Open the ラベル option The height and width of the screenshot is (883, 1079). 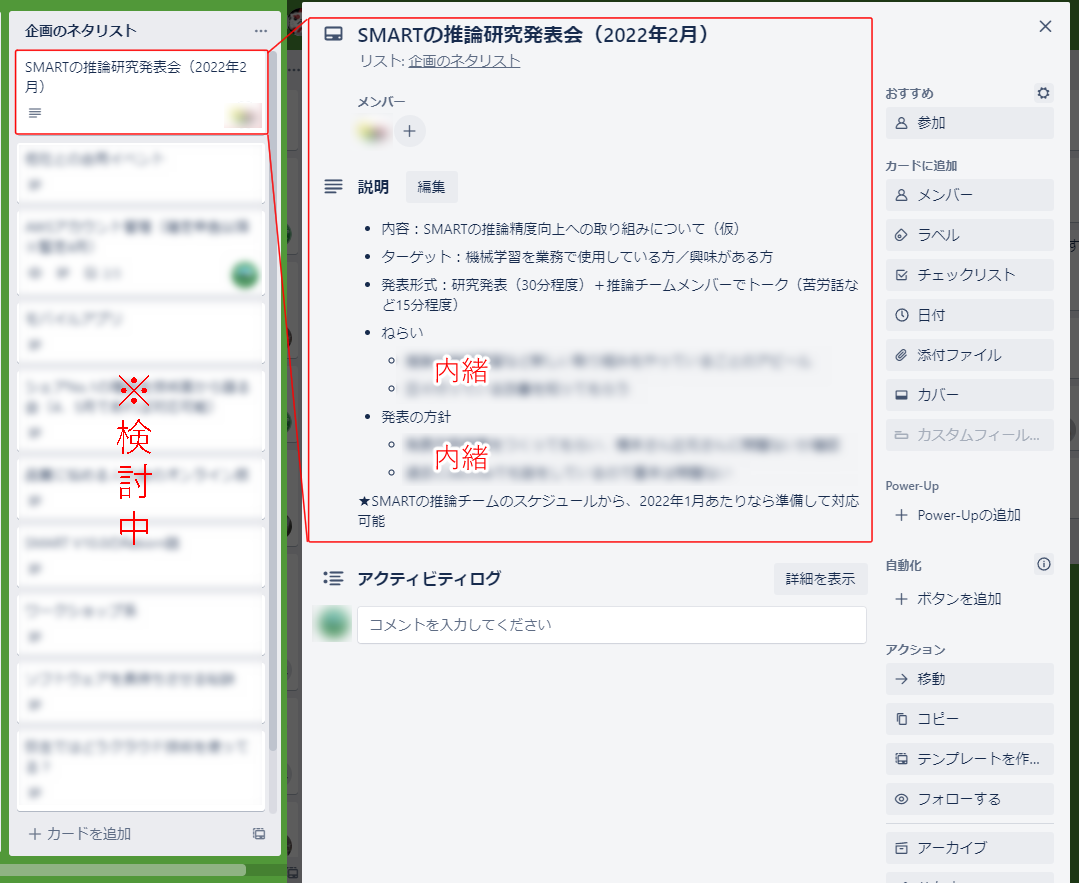click(x=969, y=235)
